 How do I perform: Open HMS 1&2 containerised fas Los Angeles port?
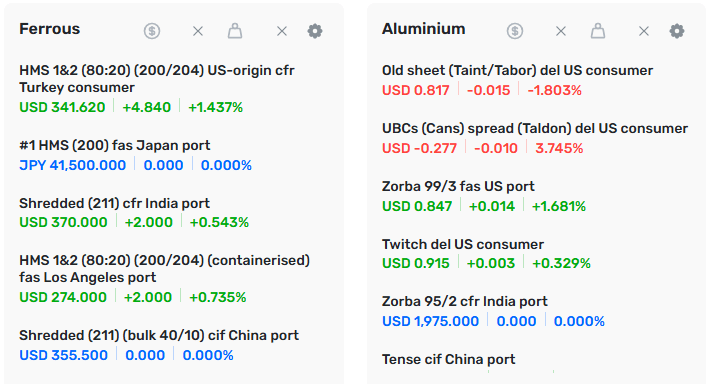pyautogui.click(x=164, y=269)
